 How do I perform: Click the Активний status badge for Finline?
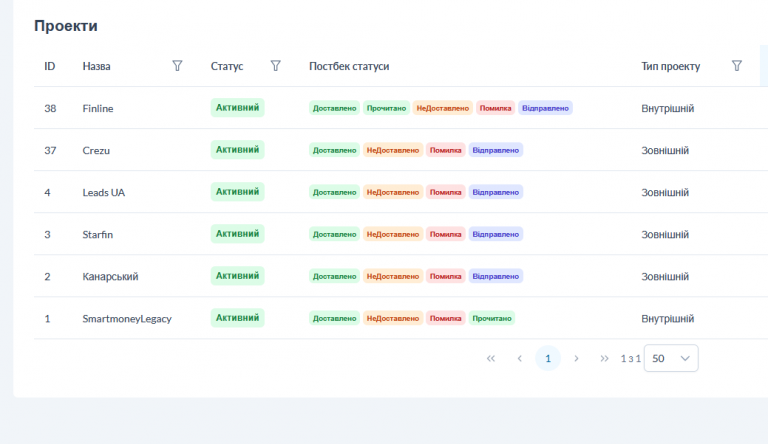(238, 108)
